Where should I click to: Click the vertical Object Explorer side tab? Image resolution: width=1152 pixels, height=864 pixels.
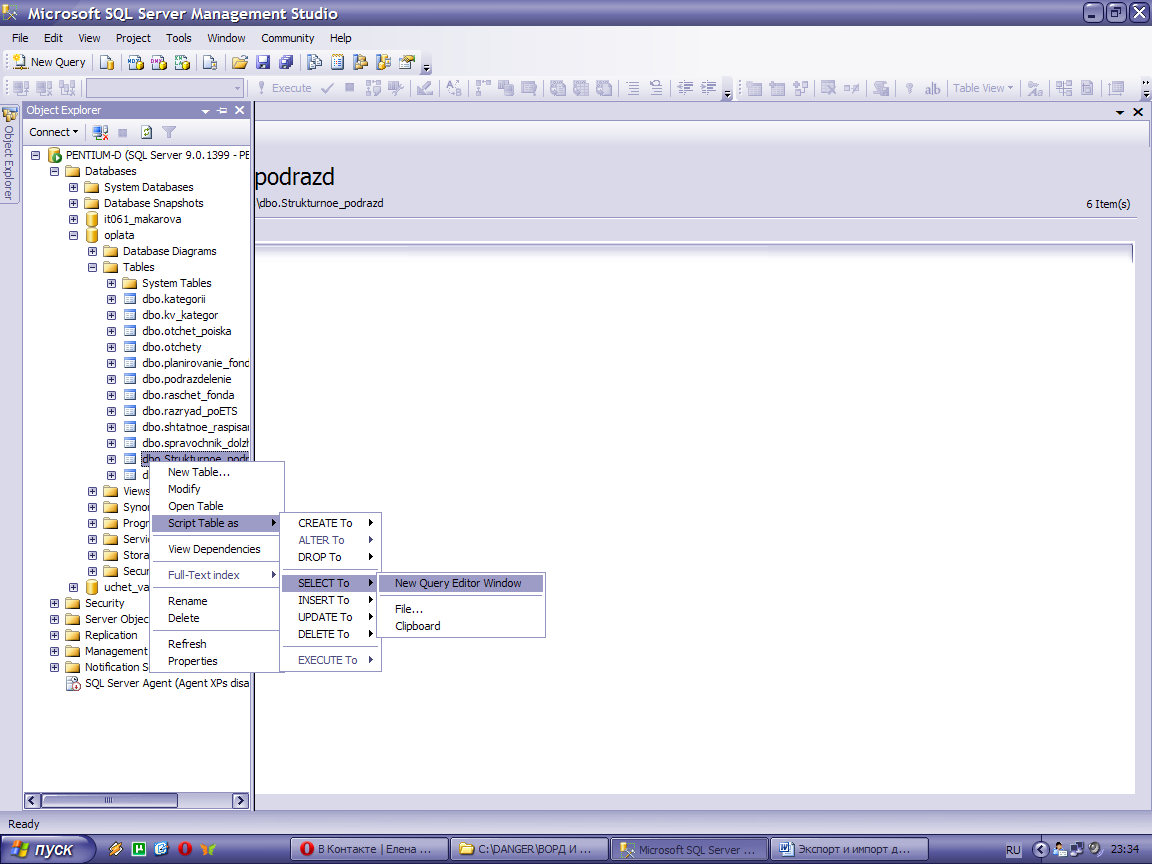pos(9,154)
